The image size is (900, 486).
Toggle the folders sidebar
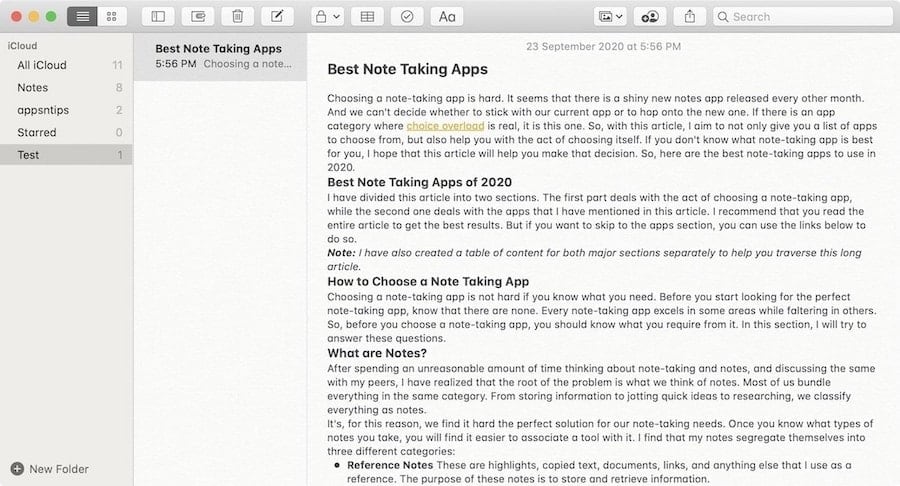[158, 16]
